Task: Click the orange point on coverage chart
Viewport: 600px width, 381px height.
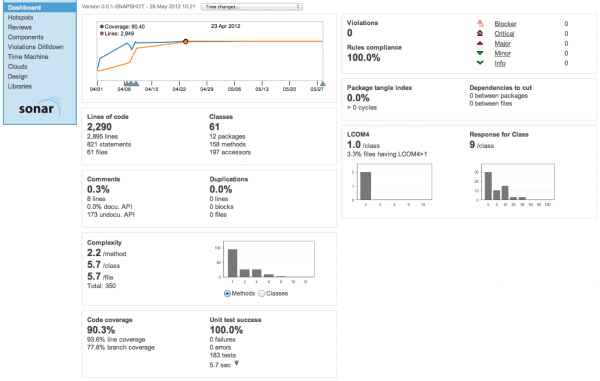Action: [186, 42]
